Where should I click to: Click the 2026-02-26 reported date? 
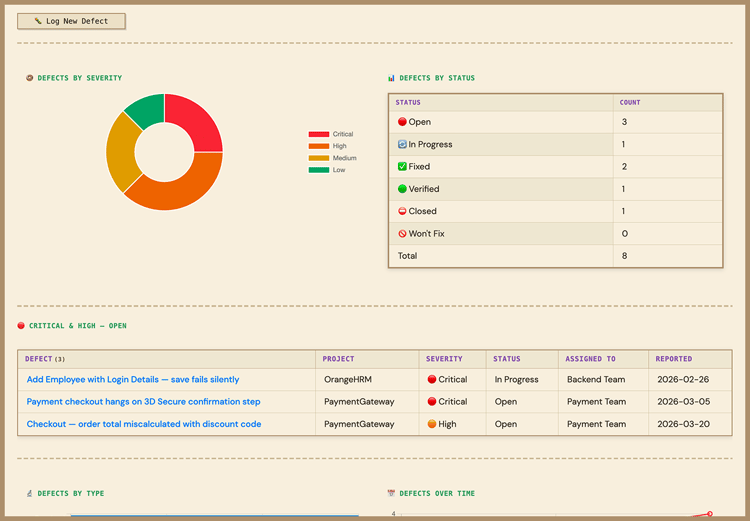pyautogui.click(x=683, y=379)
